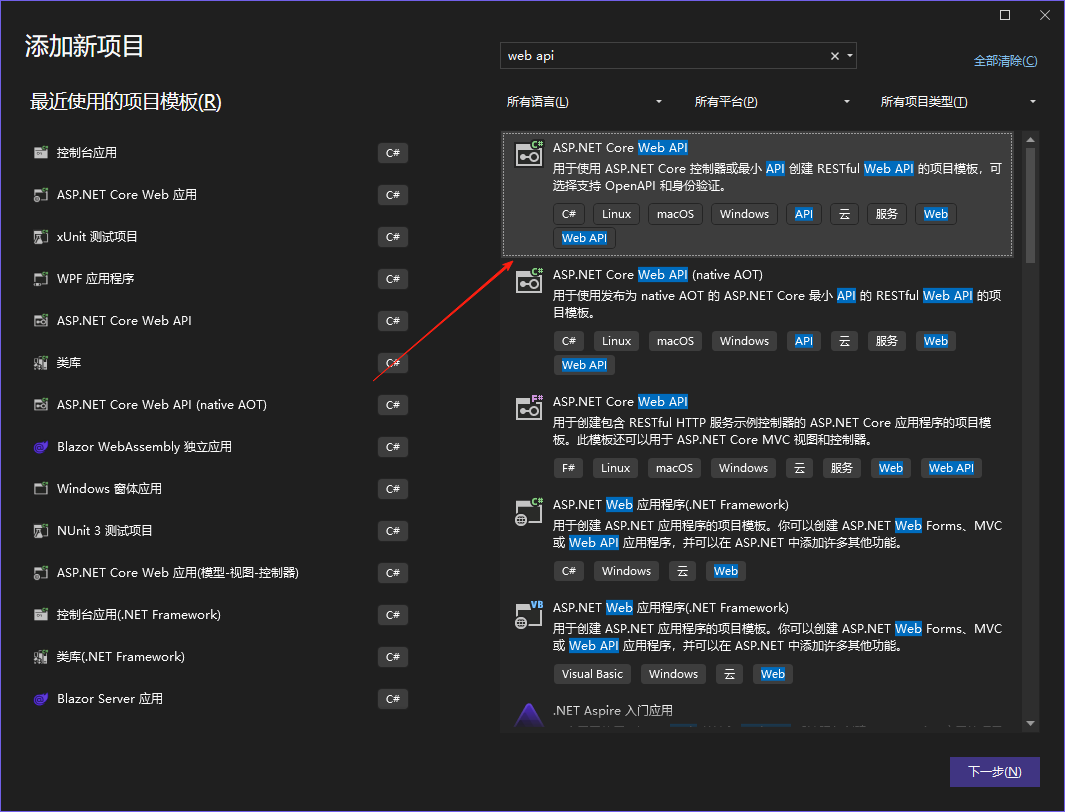Viewport: 1065px width, 812px height.
Task: Expand the 所有语言 language filter
Action: [x=584, y=102]
